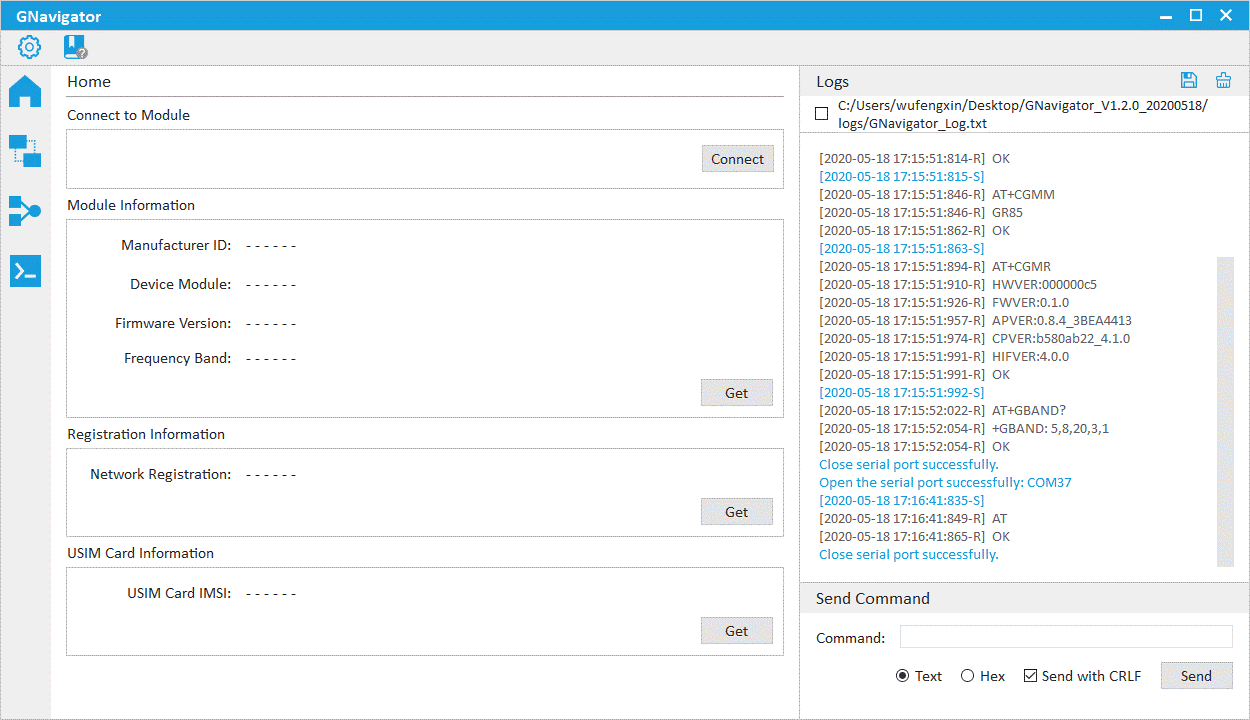Open the second sidebar overlapping-squares icon
The width and height of the screenshot is (1250, 720).
(x=25, y=151)
